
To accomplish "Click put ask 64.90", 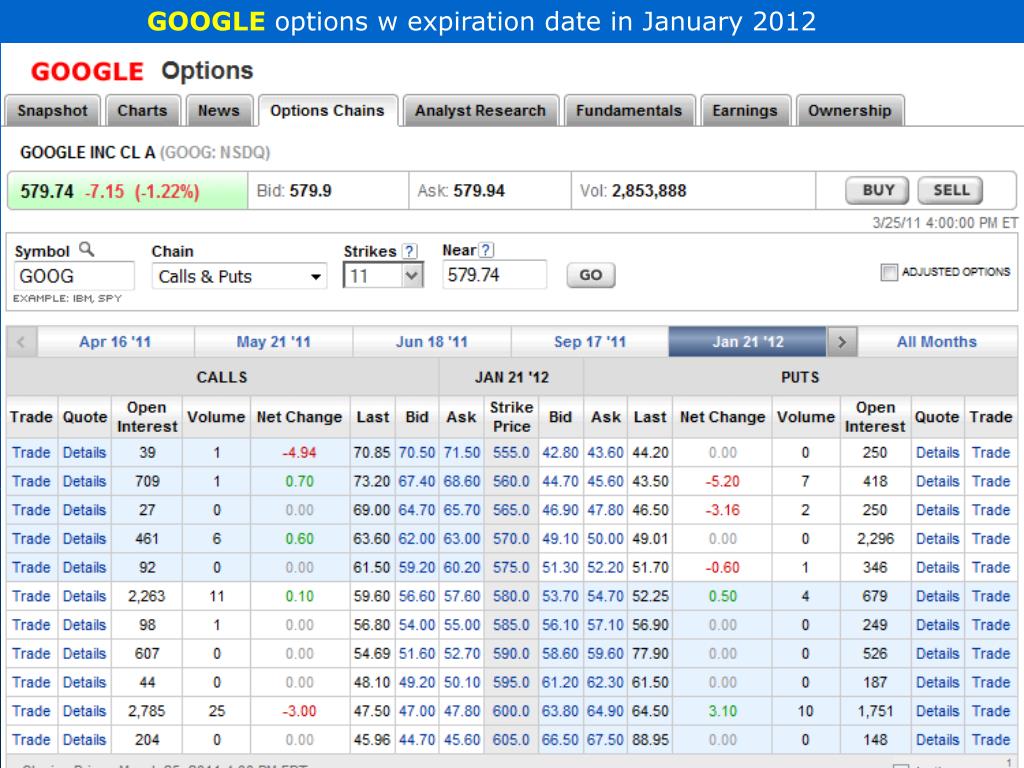I will click(x=605, y=711).
